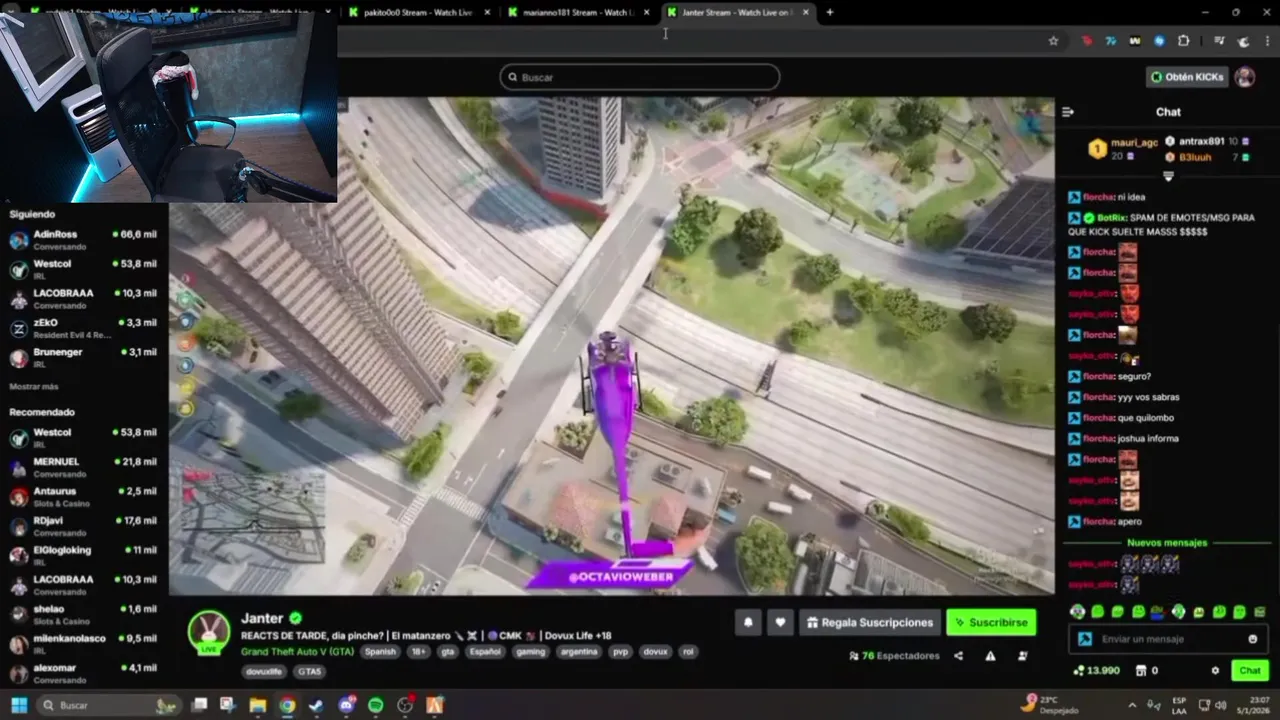Select the GTA5 tag

310,671
